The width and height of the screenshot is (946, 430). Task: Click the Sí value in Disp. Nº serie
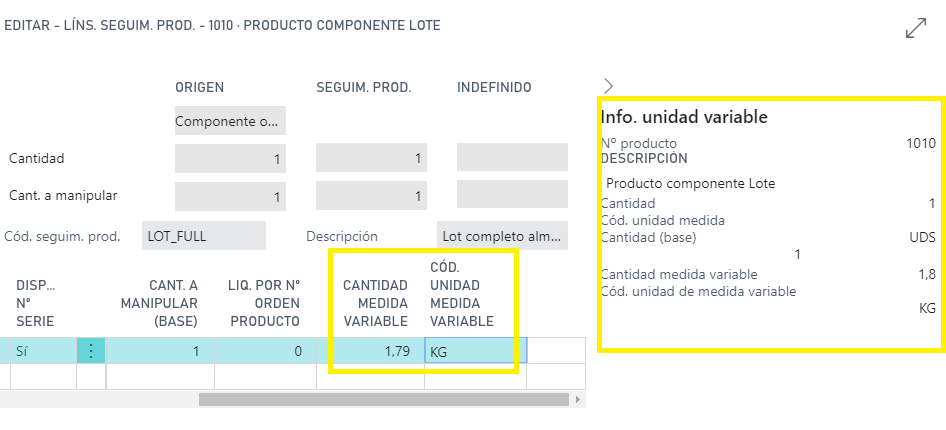[x=22, y=350]
